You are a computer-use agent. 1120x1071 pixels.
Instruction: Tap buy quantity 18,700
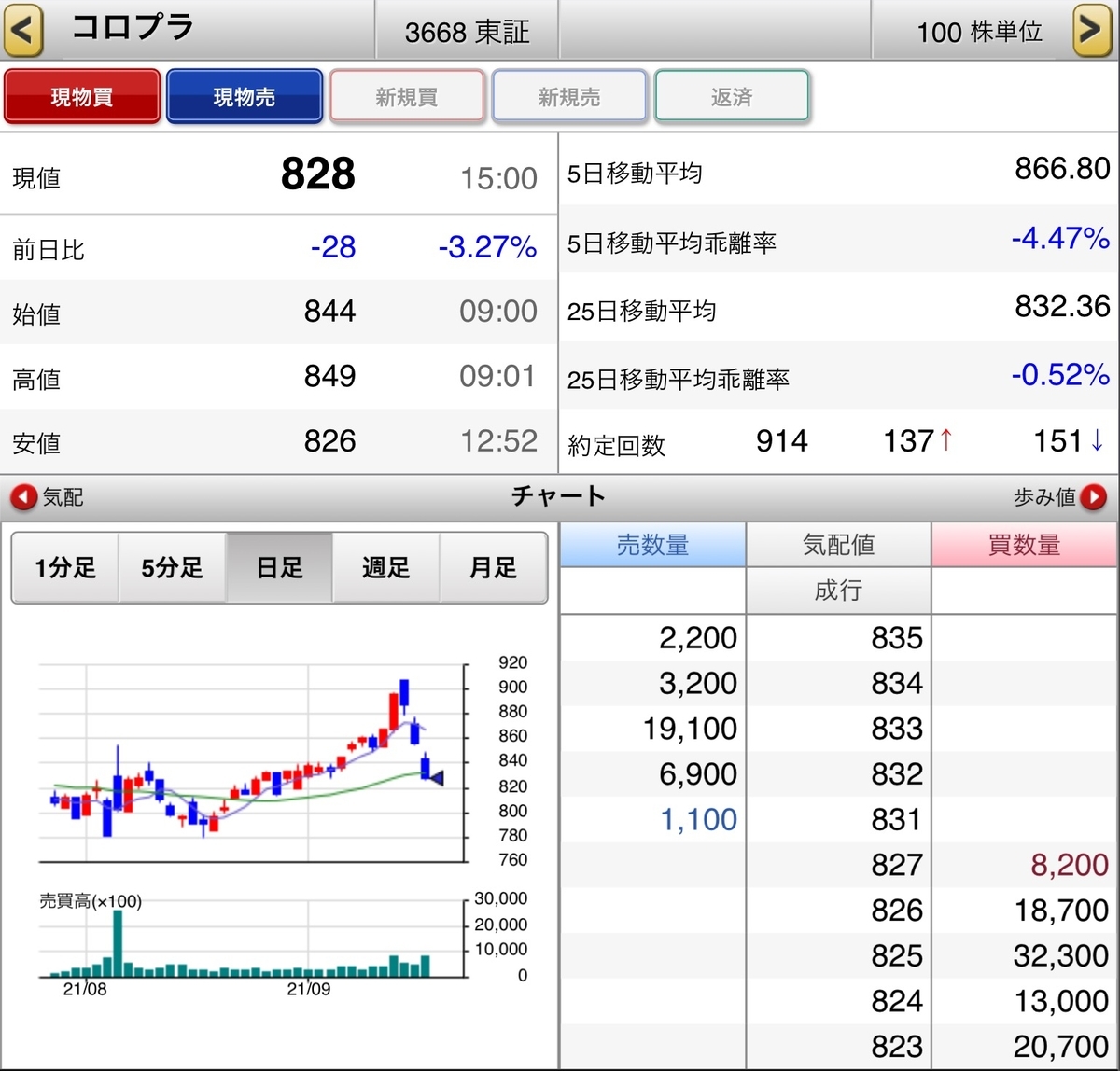[x=1061, y=911]
